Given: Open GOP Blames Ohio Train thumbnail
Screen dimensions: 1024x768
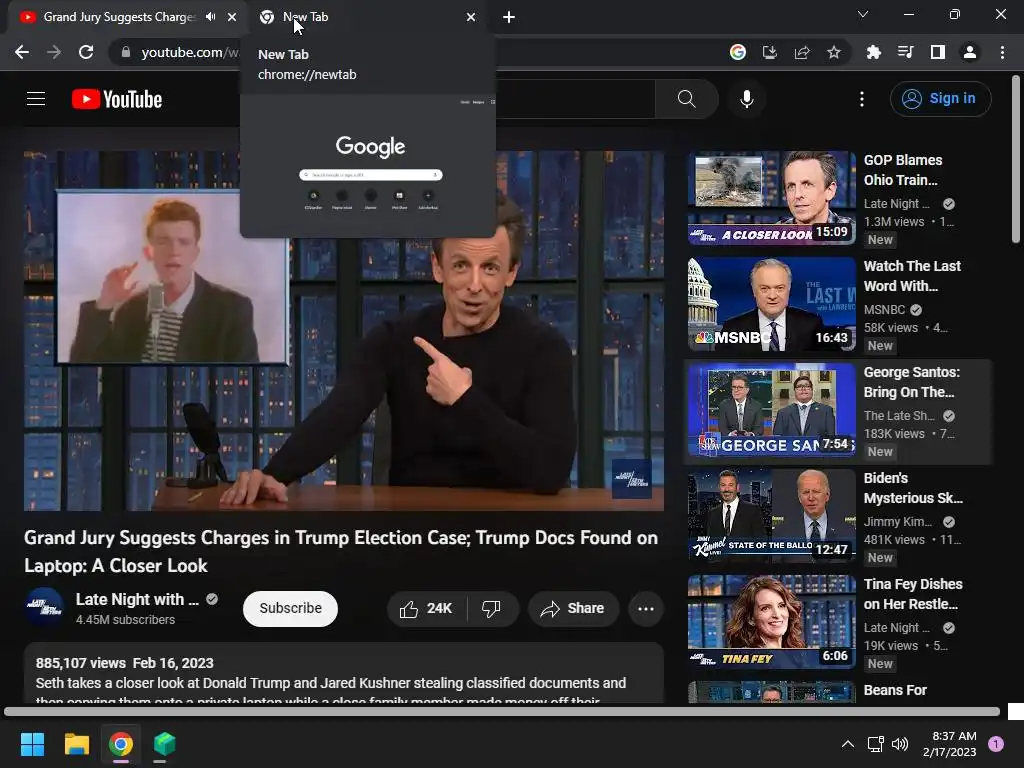Looking at the screenshot, I should point(771,197).
